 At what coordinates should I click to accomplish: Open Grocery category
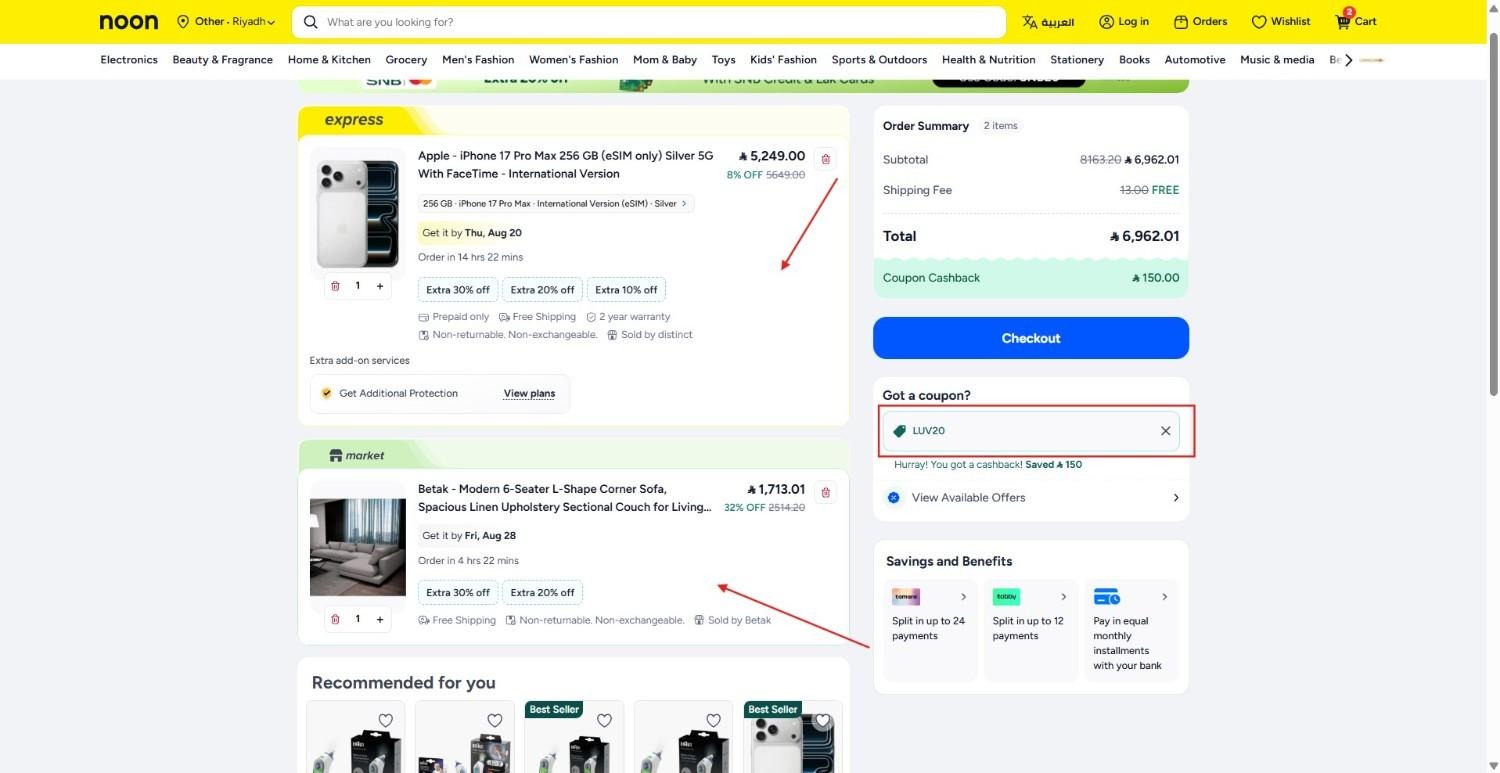(x=406, y=60)
